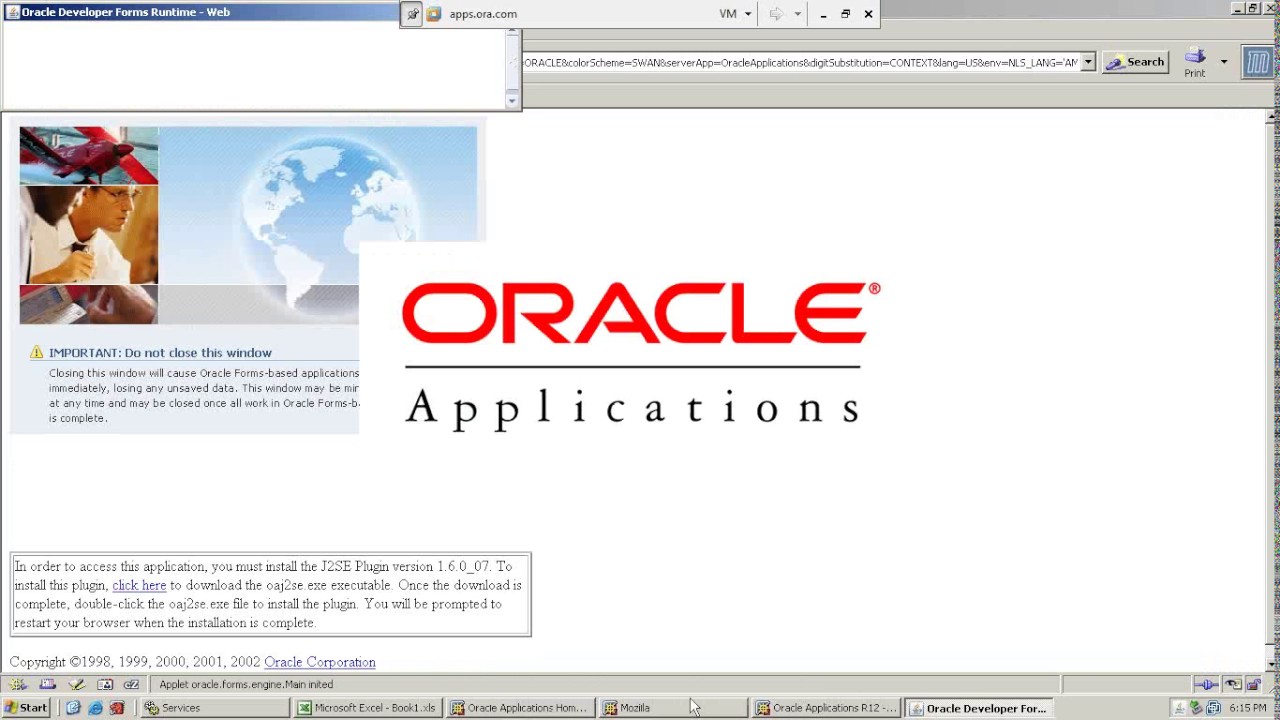Click the Print toolbar icon
Image resolution: width=1280 pixels, height=720 pixels.
coord(1195,62)
